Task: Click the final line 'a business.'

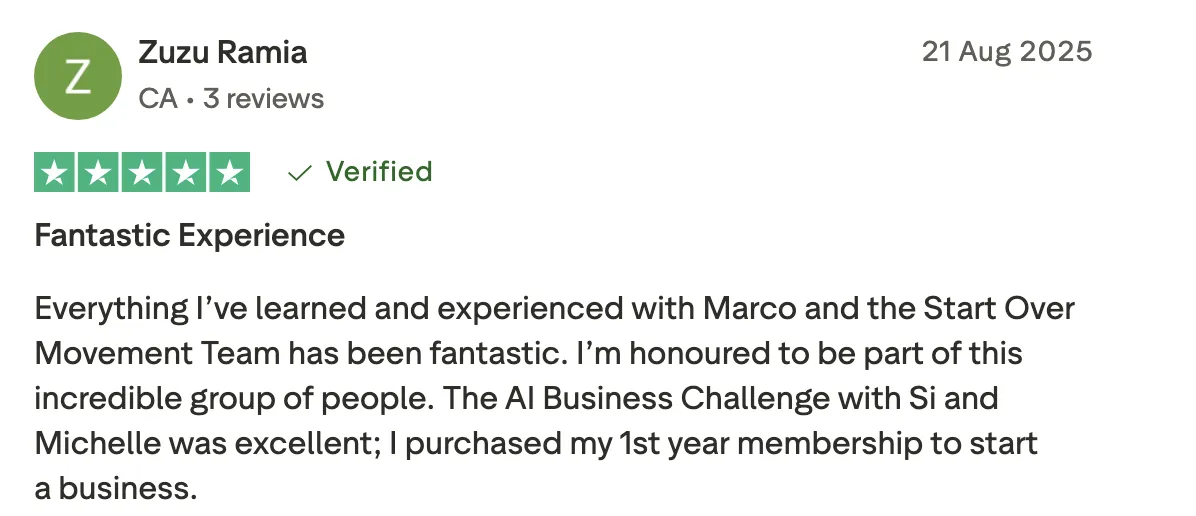Action: coord(116,489)
